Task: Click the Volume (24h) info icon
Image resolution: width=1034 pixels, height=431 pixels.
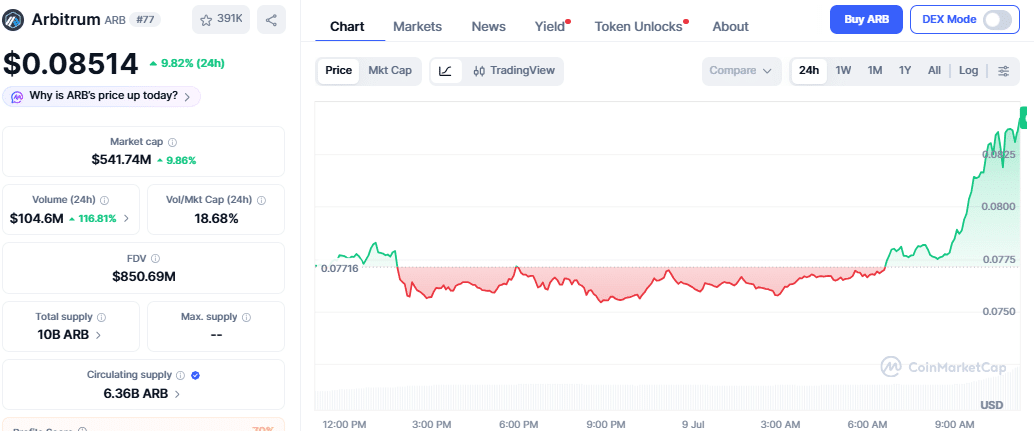Action: coord(104,200)
